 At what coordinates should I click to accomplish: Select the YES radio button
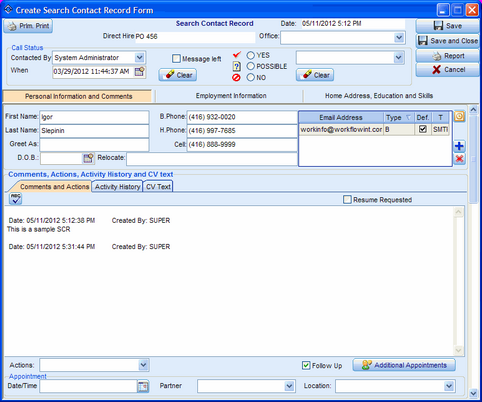[x=251, y=55]
